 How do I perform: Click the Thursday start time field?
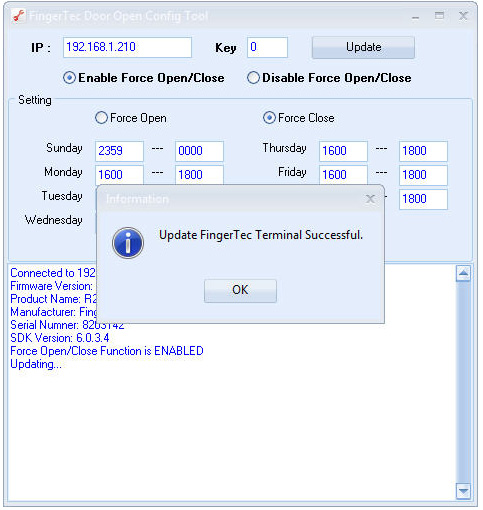point(343,151)
